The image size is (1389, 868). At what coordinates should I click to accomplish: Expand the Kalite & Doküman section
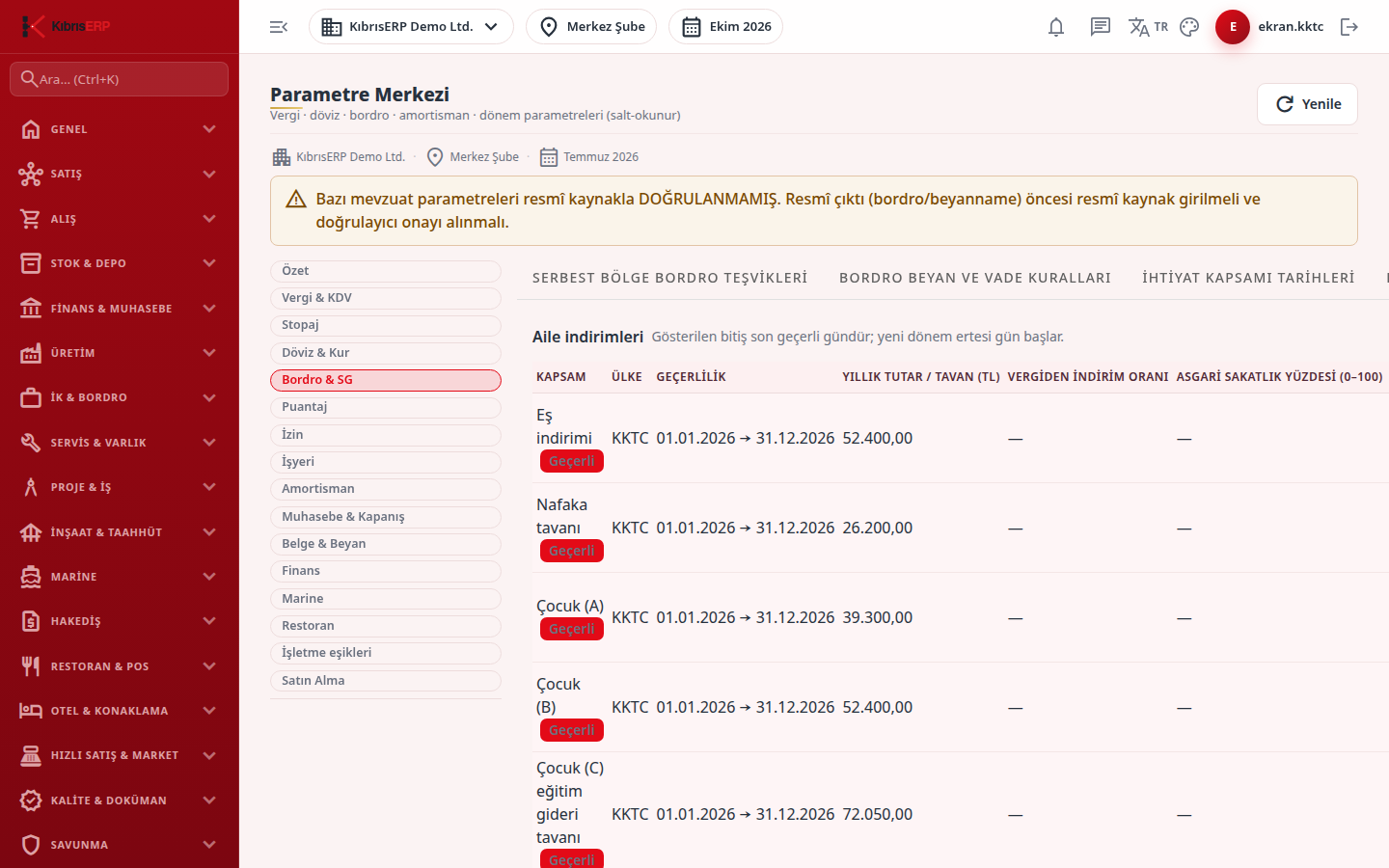120,800
